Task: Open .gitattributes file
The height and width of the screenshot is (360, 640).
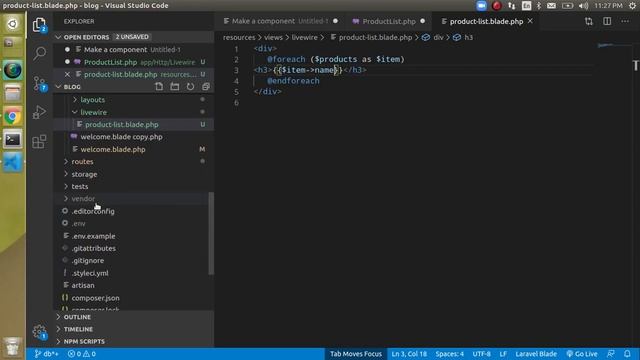Action: click(93, 249)
